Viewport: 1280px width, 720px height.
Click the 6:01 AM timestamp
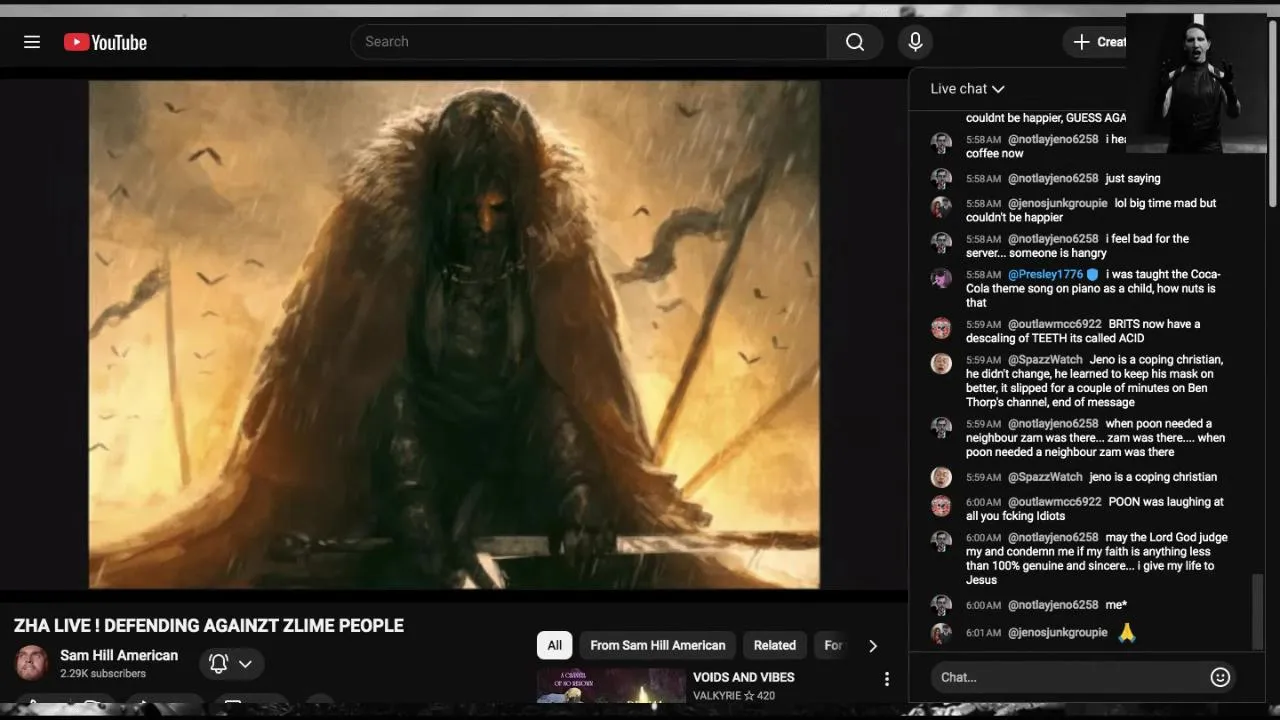tap(983, 633)
